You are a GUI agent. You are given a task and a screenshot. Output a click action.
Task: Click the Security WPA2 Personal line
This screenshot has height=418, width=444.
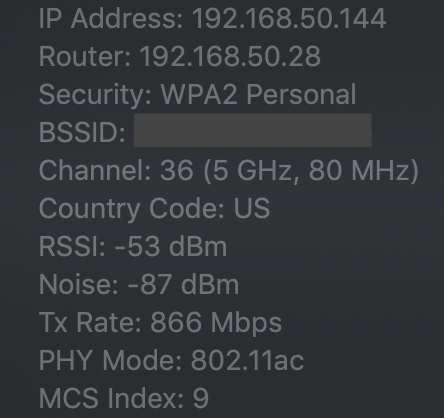pyautogui.click(x=198, y=95)
